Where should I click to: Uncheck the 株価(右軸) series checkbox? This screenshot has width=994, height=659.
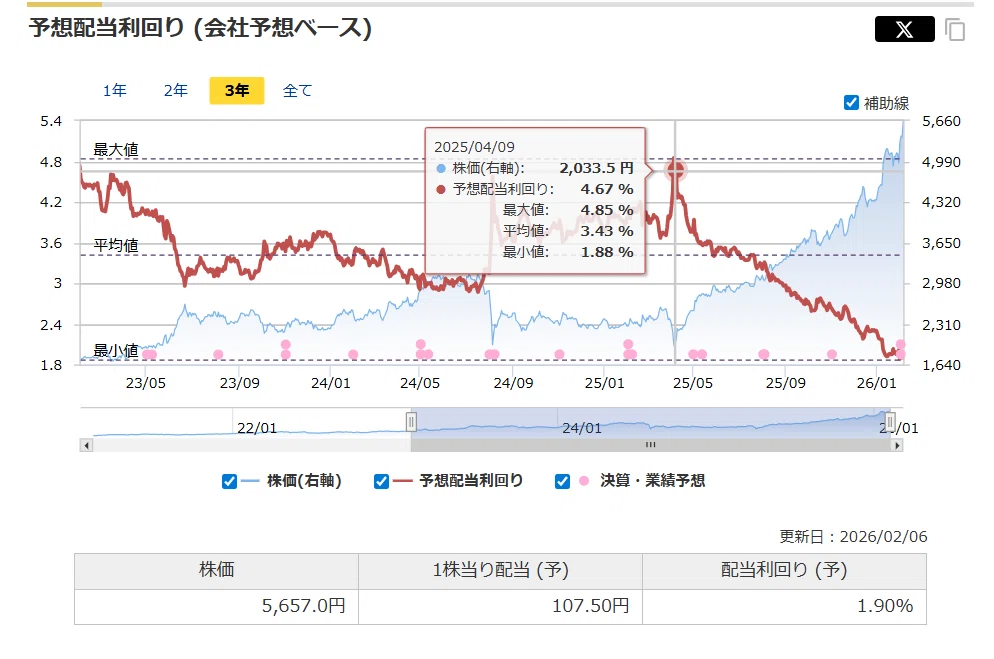pos(229,482)
